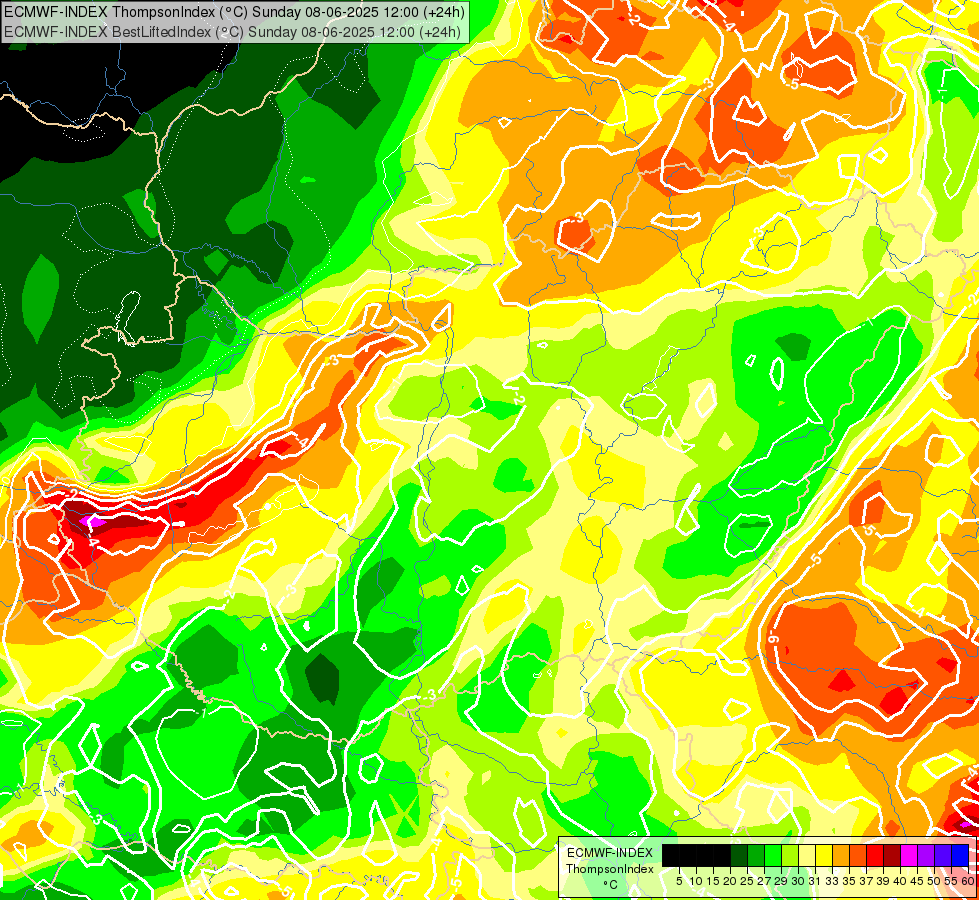Click the ThompsonIndex title line at top
This screenshot has width=979, height=900.
[234, 12]
